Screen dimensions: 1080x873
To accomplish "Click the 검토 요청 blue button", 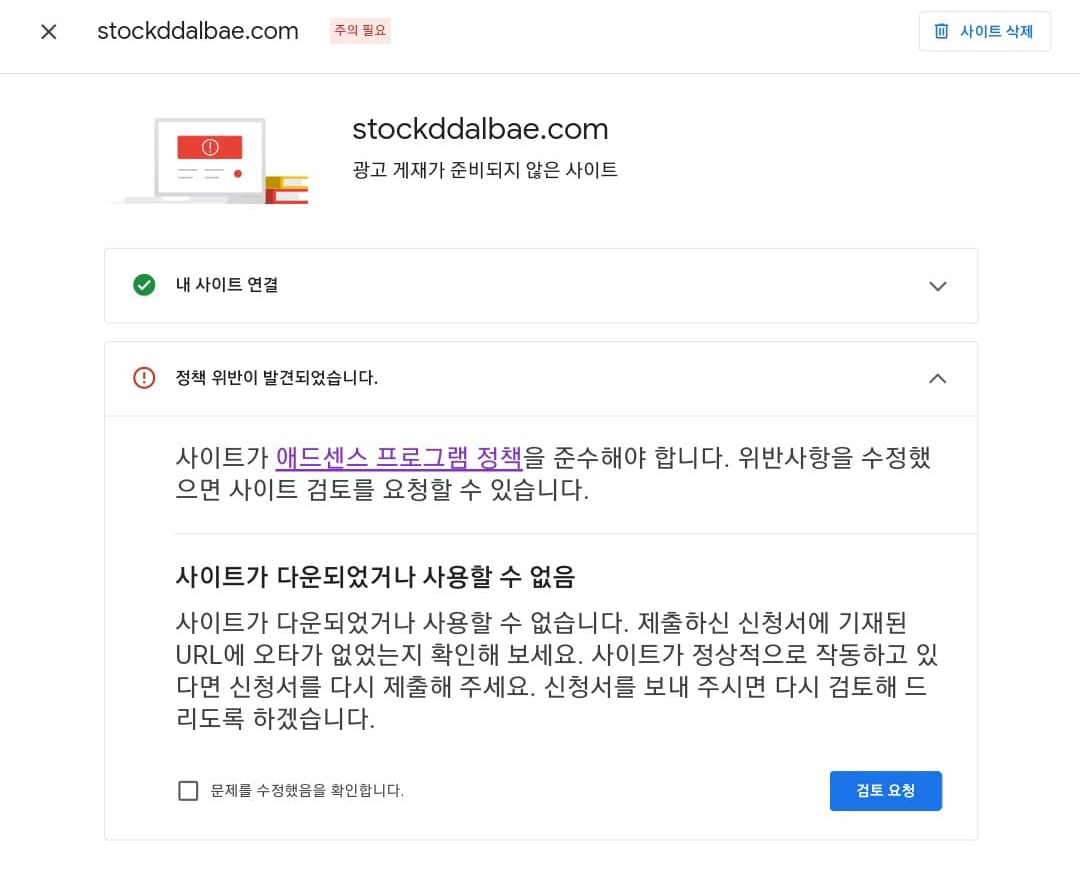I will point(886,790).
